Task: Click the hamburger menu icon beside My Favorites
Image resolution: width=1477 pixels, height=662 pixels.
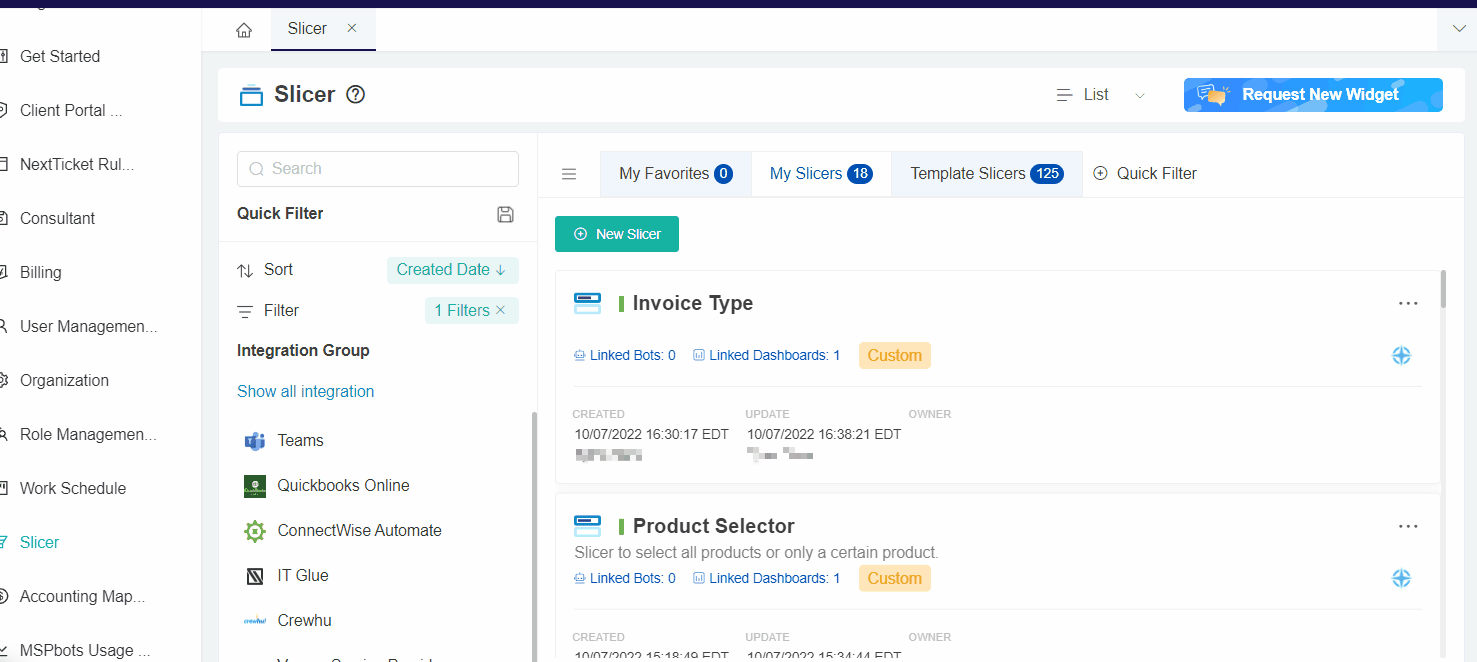Action: point(569,174)
